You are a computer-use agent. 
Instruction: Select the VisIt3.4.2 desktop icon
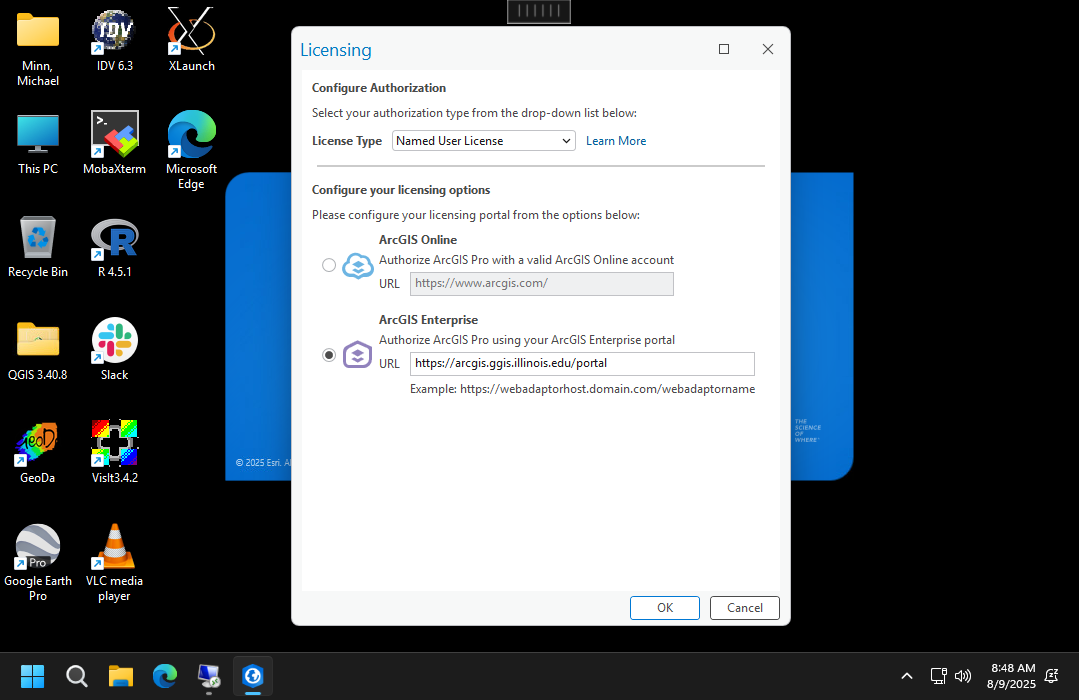[114, 443]
